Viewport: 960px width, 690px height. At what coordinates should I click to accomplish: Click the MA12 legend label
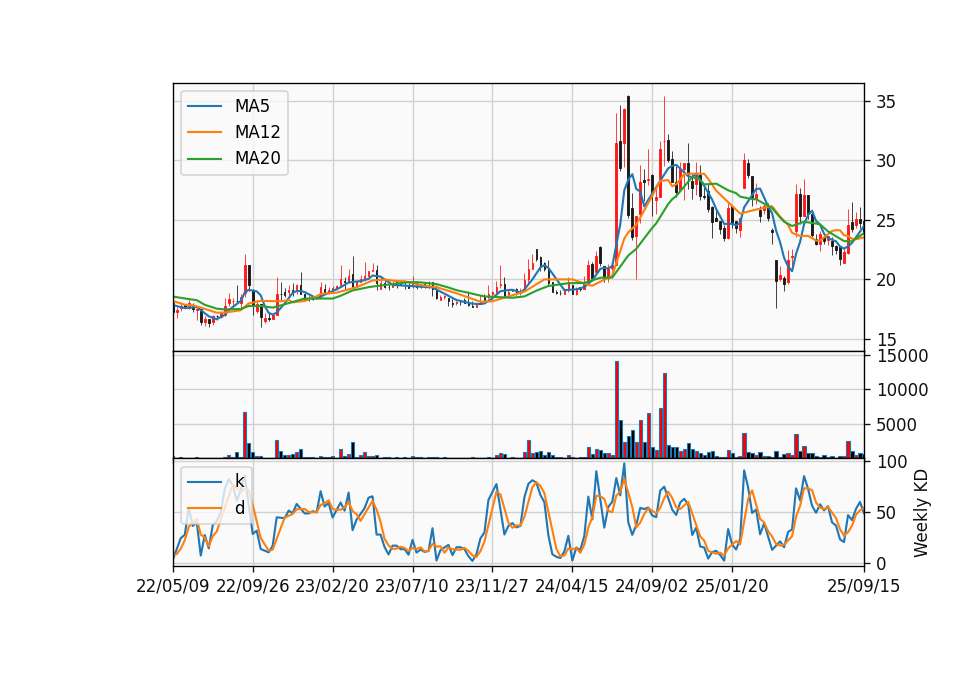(x=257, y=132)
